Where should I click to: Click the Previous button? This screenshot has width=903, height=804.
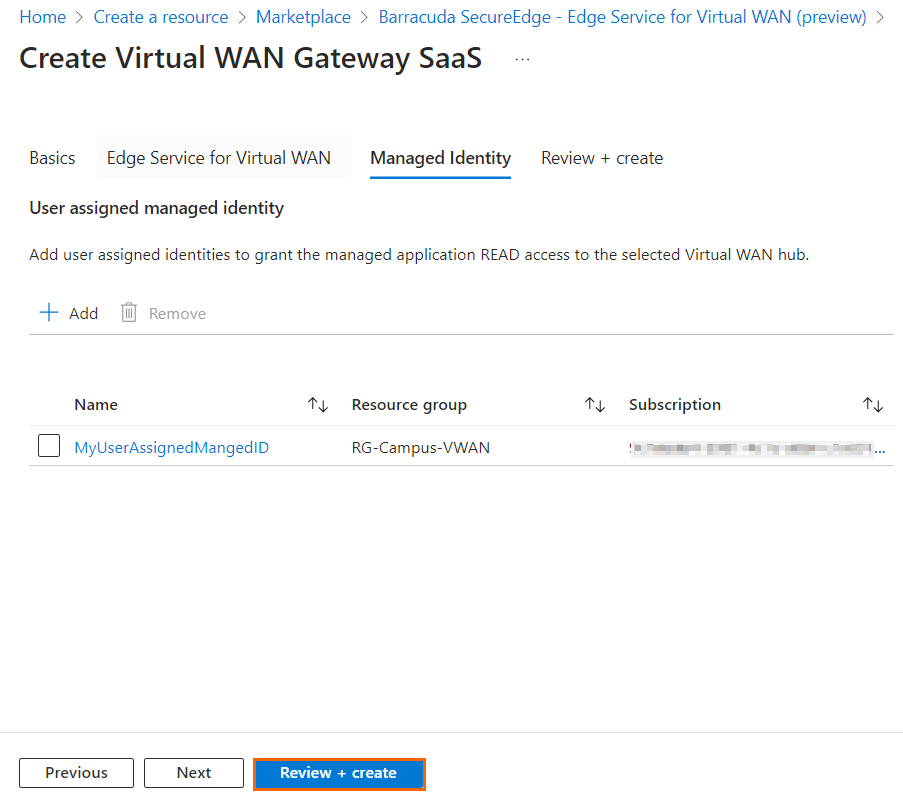tap(76, 773)
